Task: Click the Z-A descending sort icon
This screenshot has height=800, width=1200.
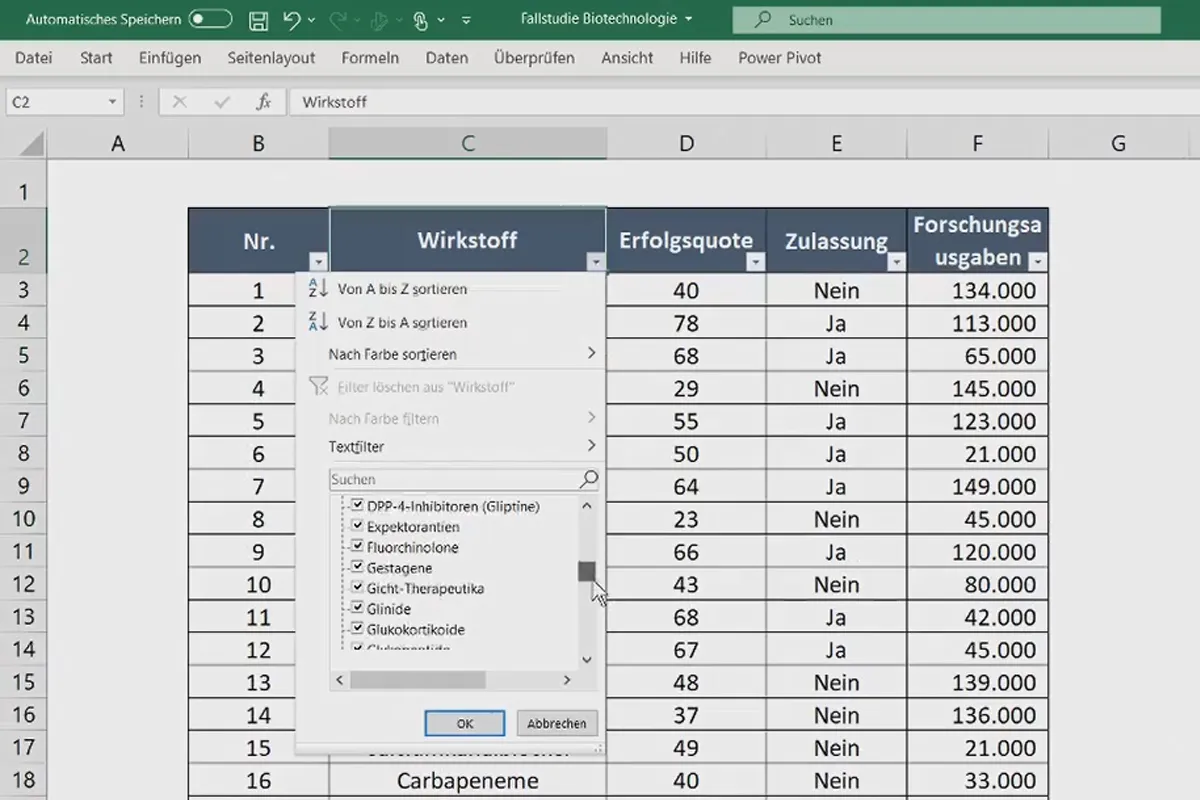Action: [318, 322]
